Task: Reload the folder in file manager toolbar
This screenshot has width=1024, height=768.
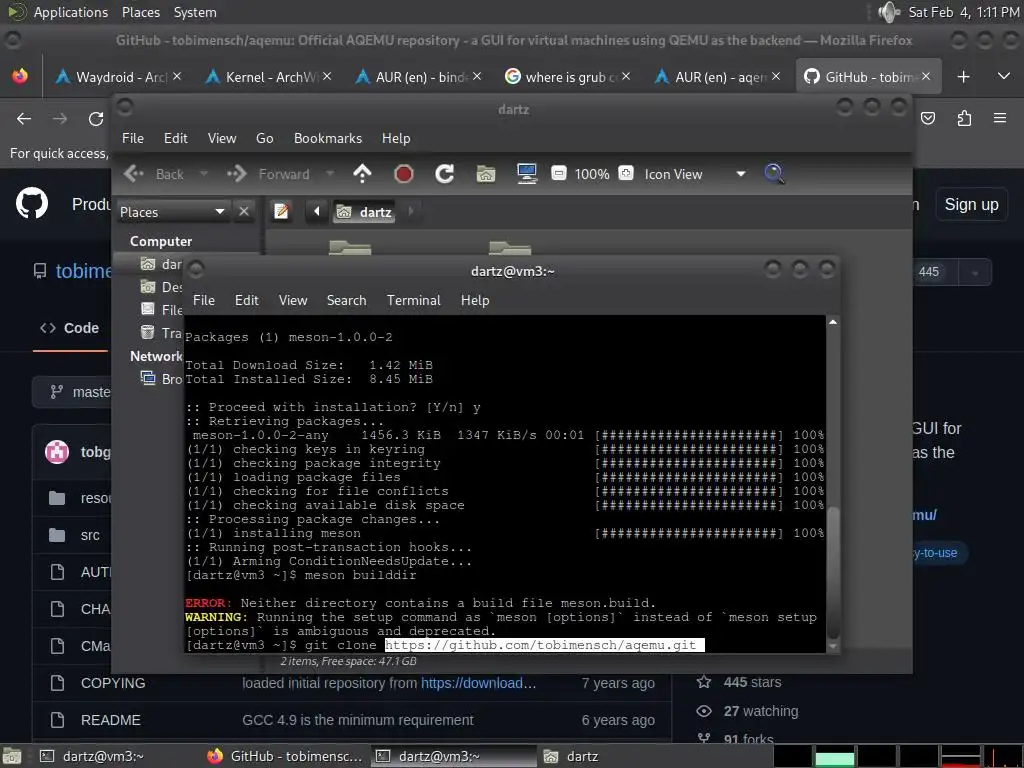Action: 445,174
